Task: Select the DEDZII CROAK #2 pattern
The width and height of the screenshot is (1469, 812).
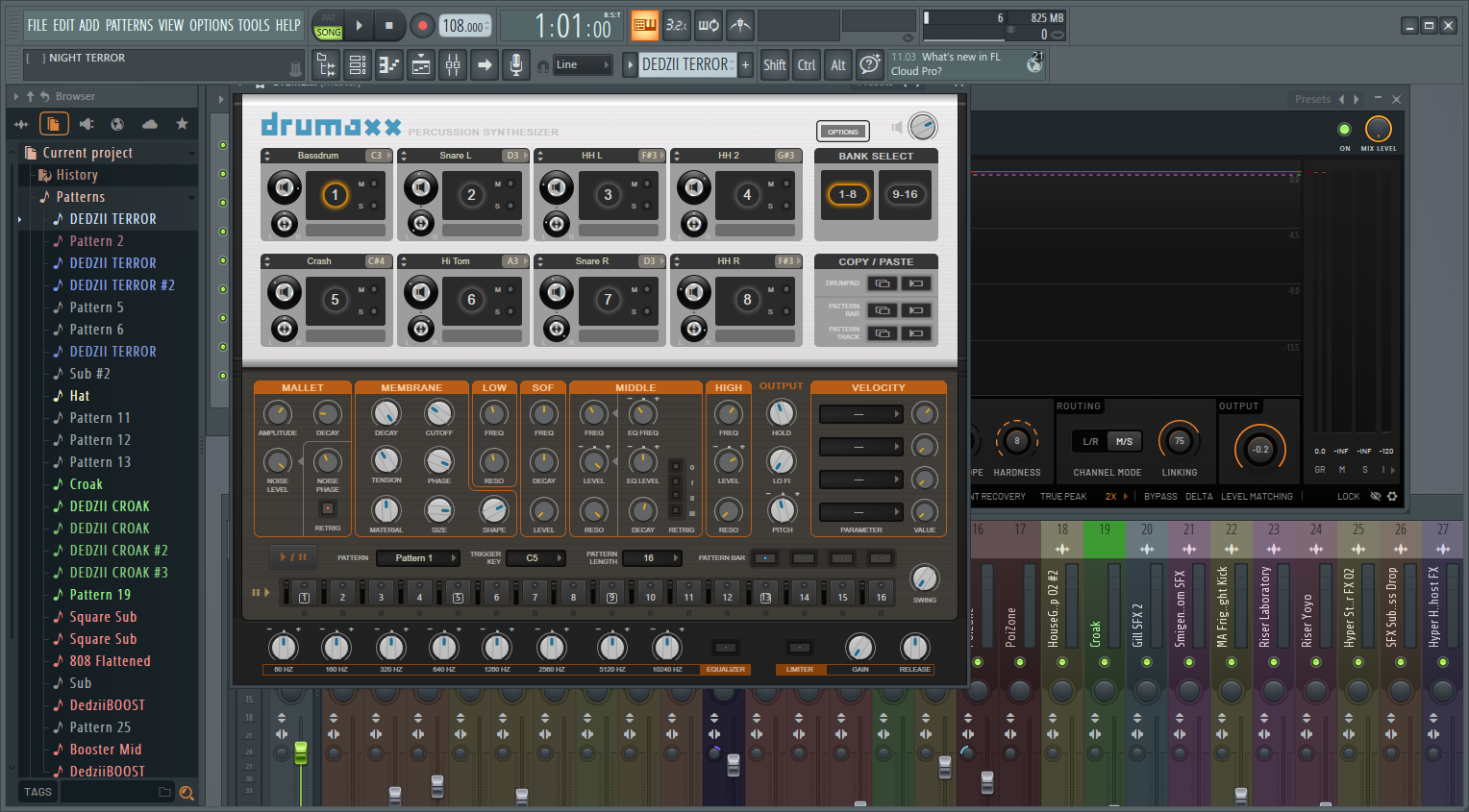Action: coord(118,551)
